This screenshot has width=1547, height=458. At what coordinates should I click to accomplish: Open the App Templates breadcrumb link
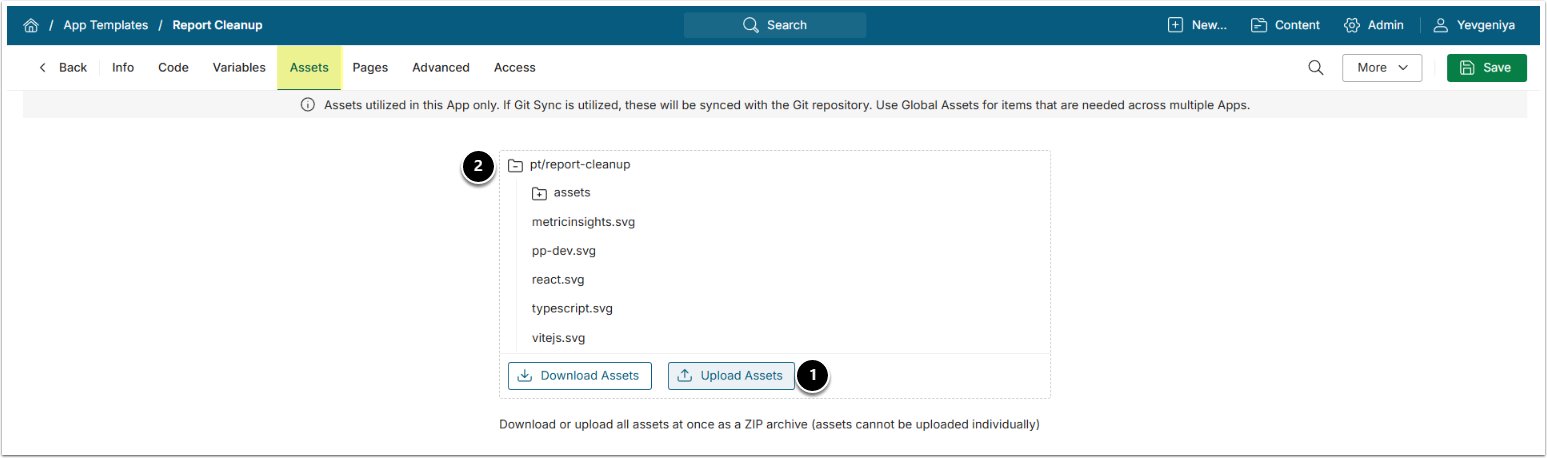point(105,25)
